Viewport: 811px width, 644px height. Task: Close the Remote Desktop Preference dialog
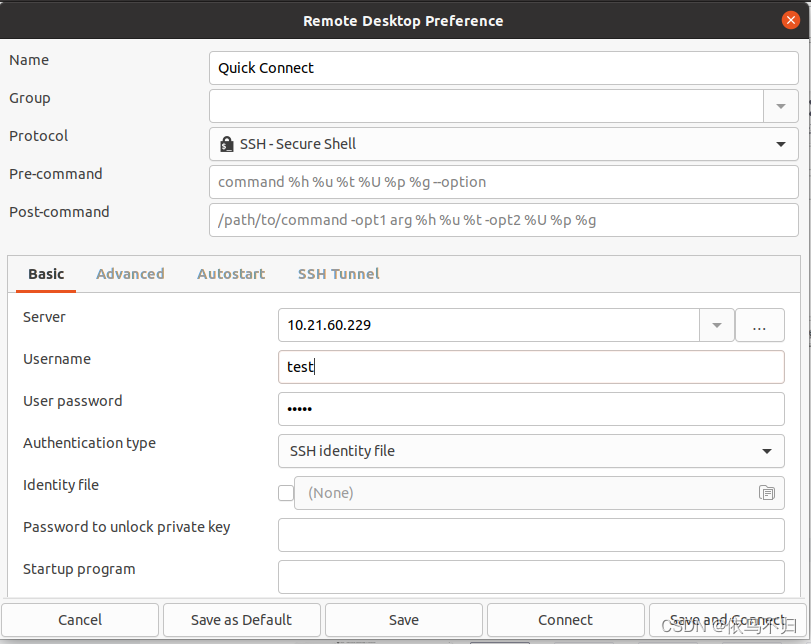(791, 20)
